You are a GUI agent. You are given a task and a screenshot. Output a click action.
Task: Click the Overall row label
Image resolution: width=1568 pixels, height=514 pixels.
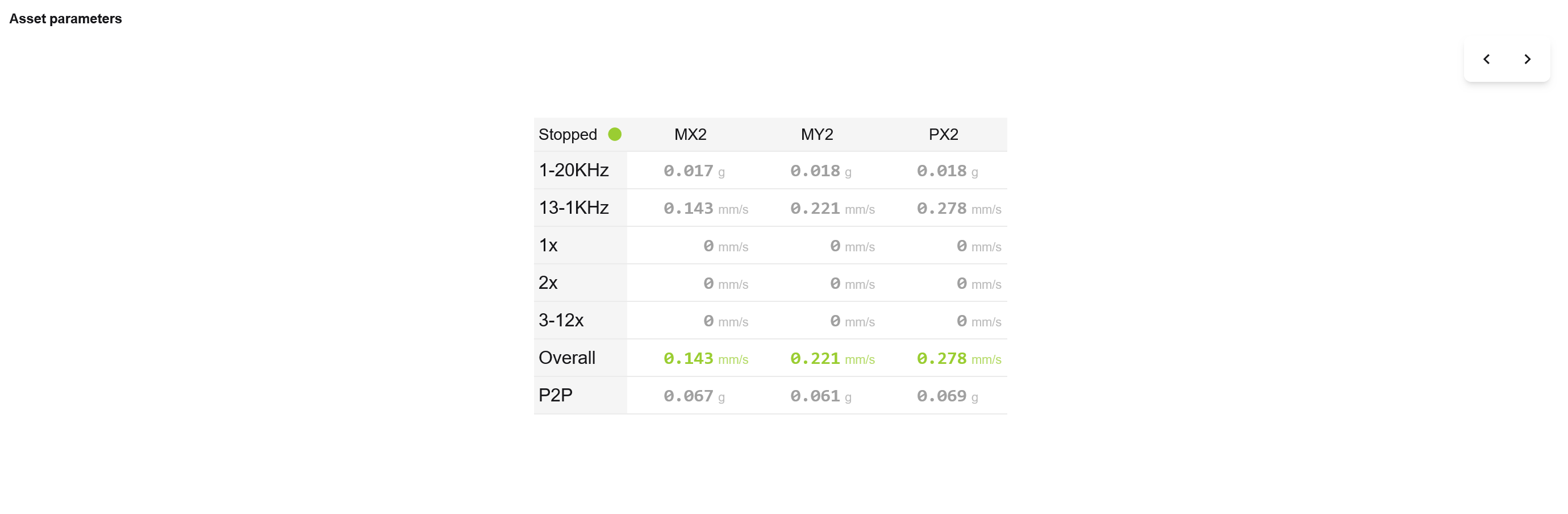[567, 358]
